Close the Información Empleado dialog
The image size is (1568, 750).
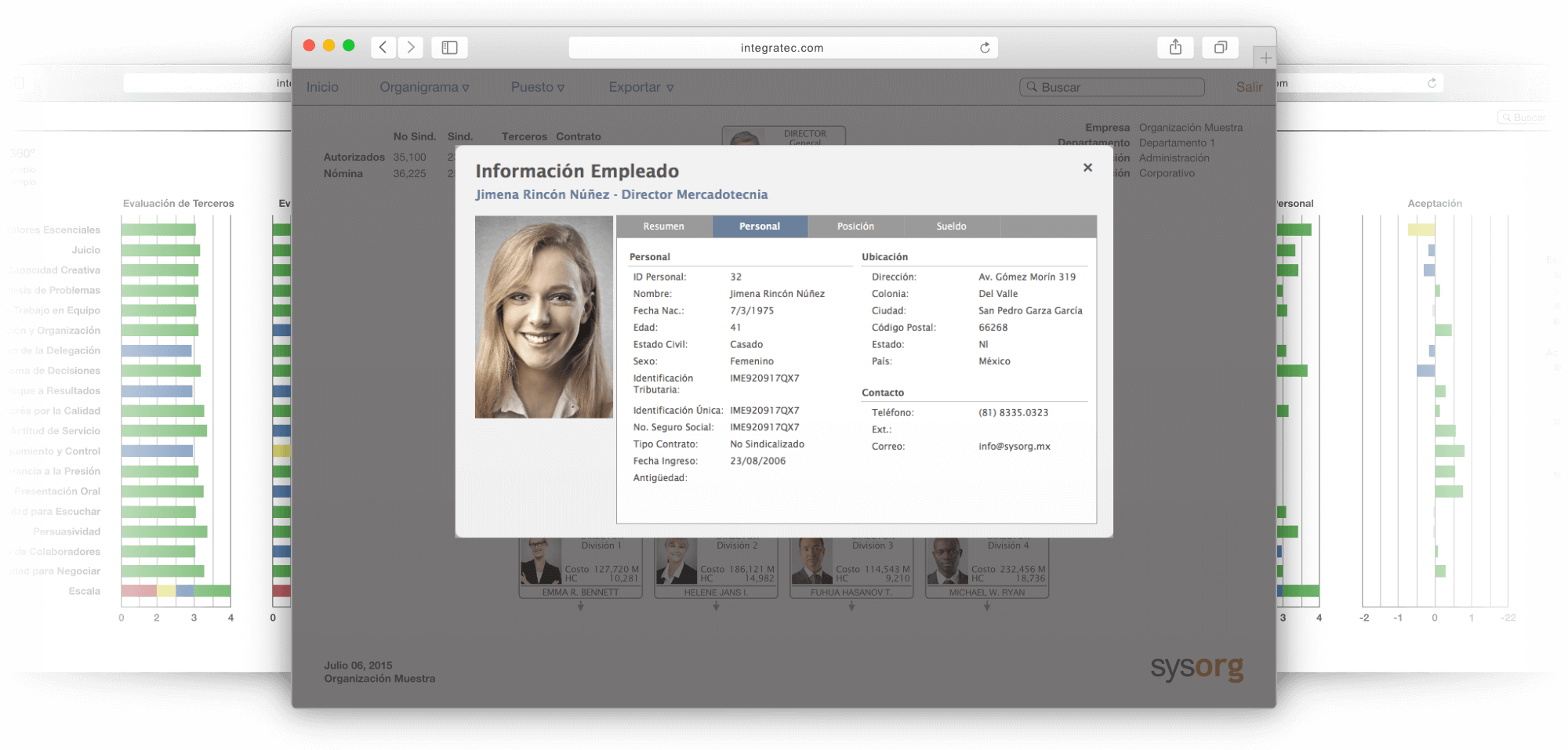click(x=1087, y=168)
